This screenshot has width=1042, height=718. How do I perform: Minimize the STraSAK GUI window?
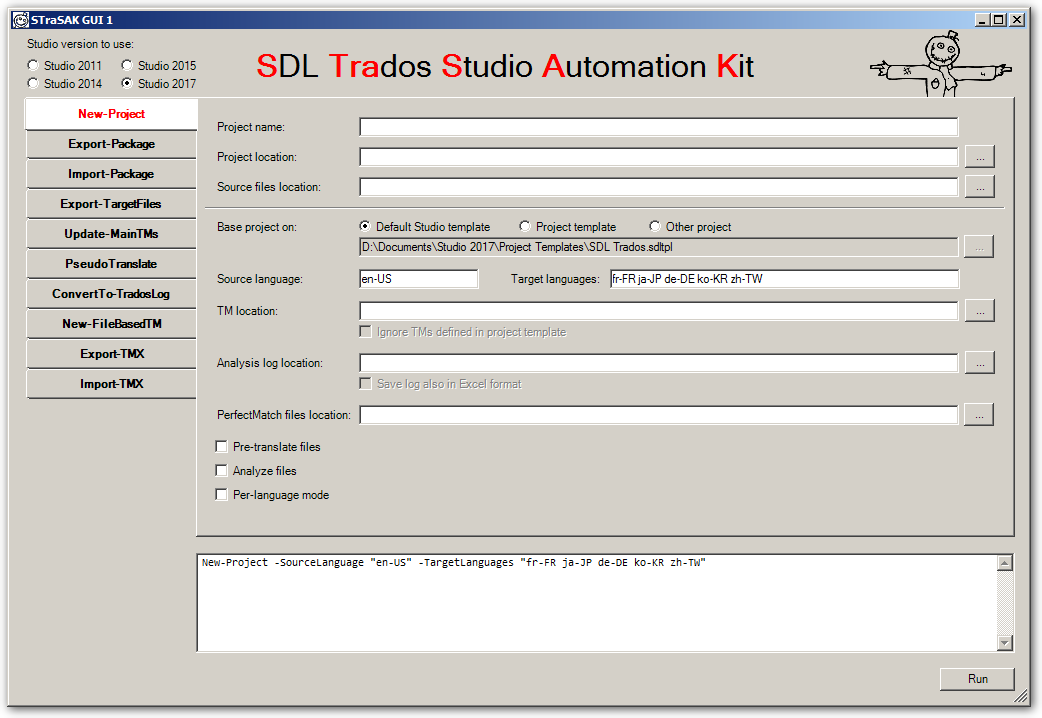tap(983, 20)
